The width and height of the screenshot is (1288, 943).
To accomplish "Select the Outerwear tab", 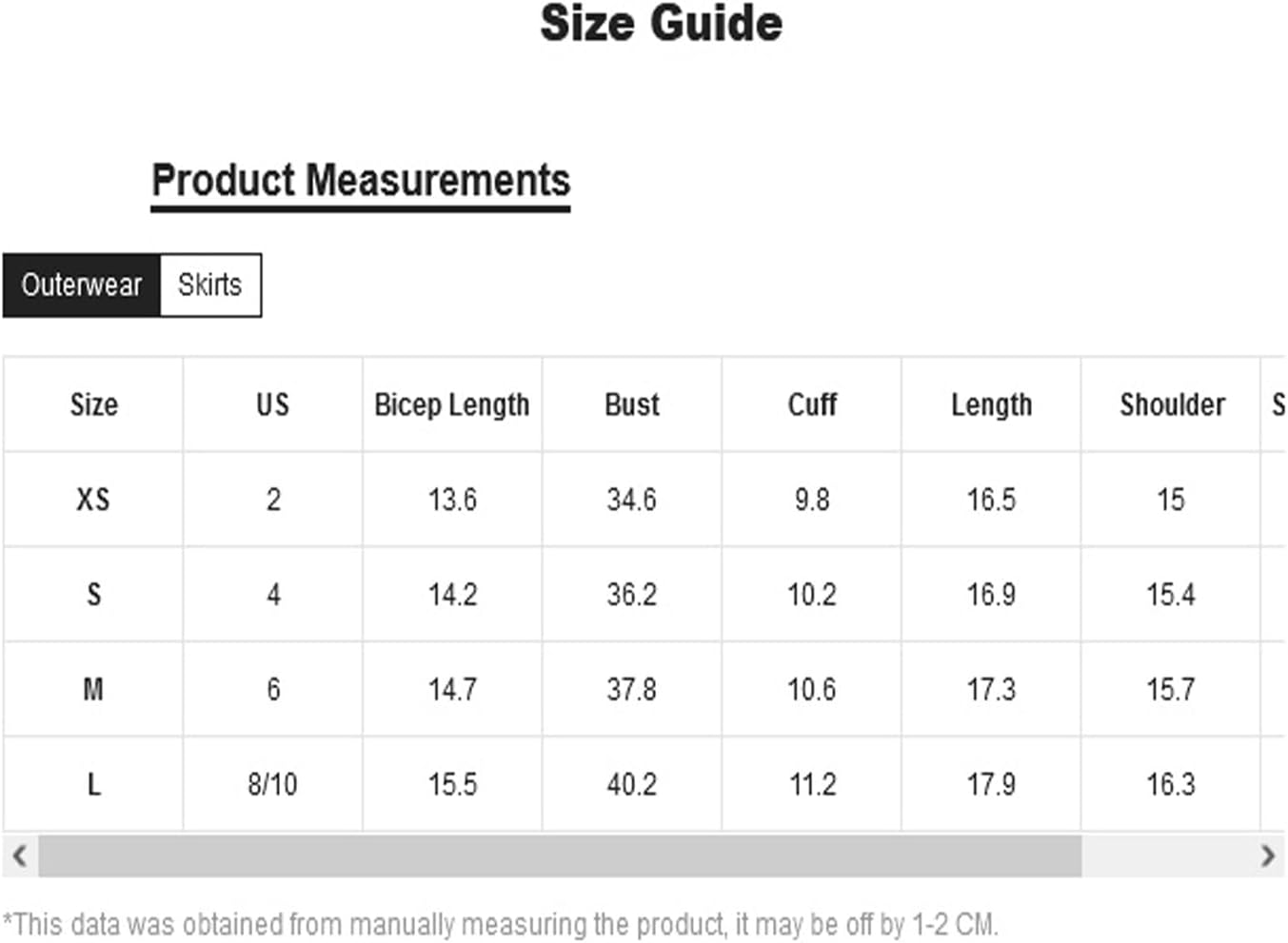I will pyautogui.click(x=81, y=285).
